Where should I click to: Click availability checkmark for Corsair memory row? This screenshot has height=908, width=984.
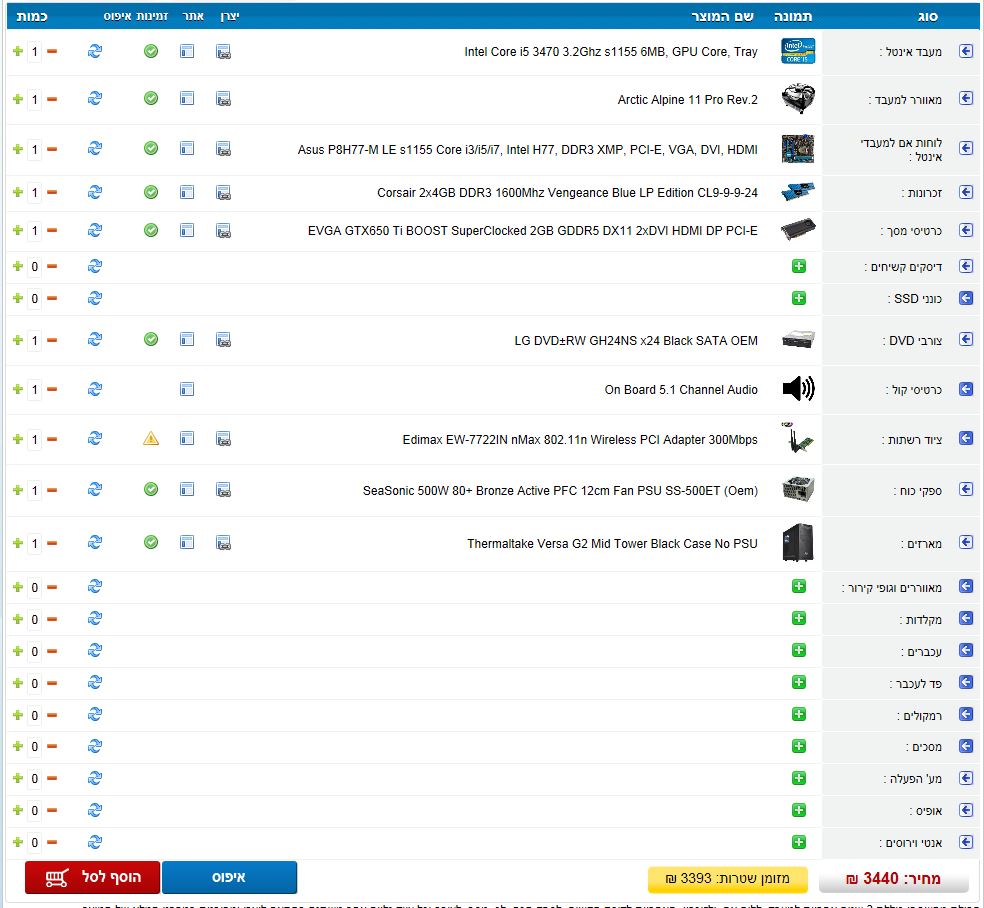click(x=151, y=192)
